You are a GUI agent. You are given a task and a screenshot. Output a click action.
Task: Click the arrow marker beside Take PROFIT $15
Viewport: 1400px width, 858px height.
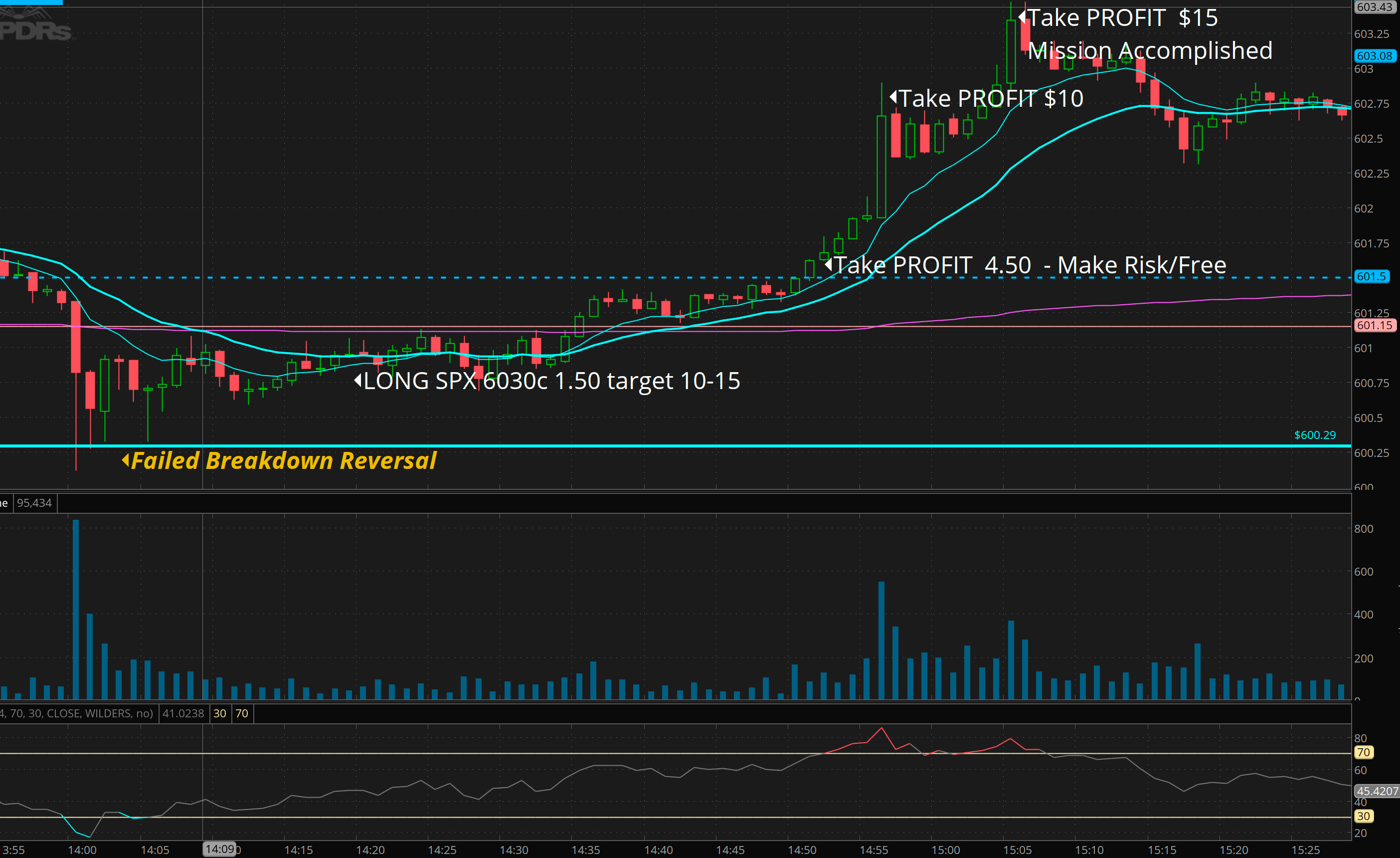pos(1022,16)
